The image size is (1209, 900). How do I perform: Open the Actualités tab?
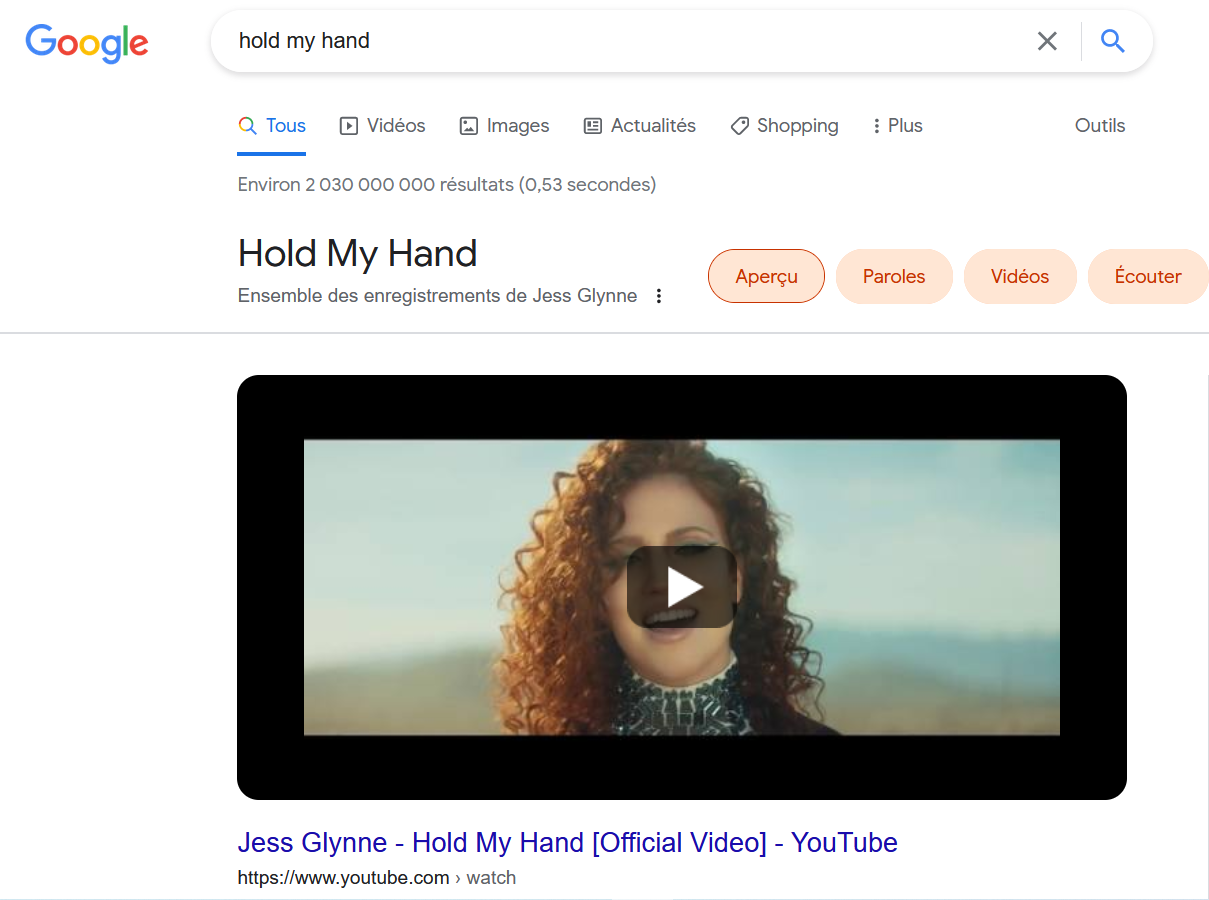[x=640, y=126]
